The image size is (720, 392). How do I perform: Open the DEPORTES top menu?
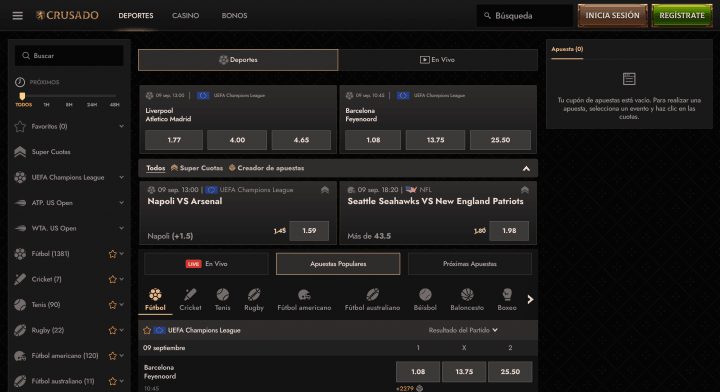pos(136,16)
